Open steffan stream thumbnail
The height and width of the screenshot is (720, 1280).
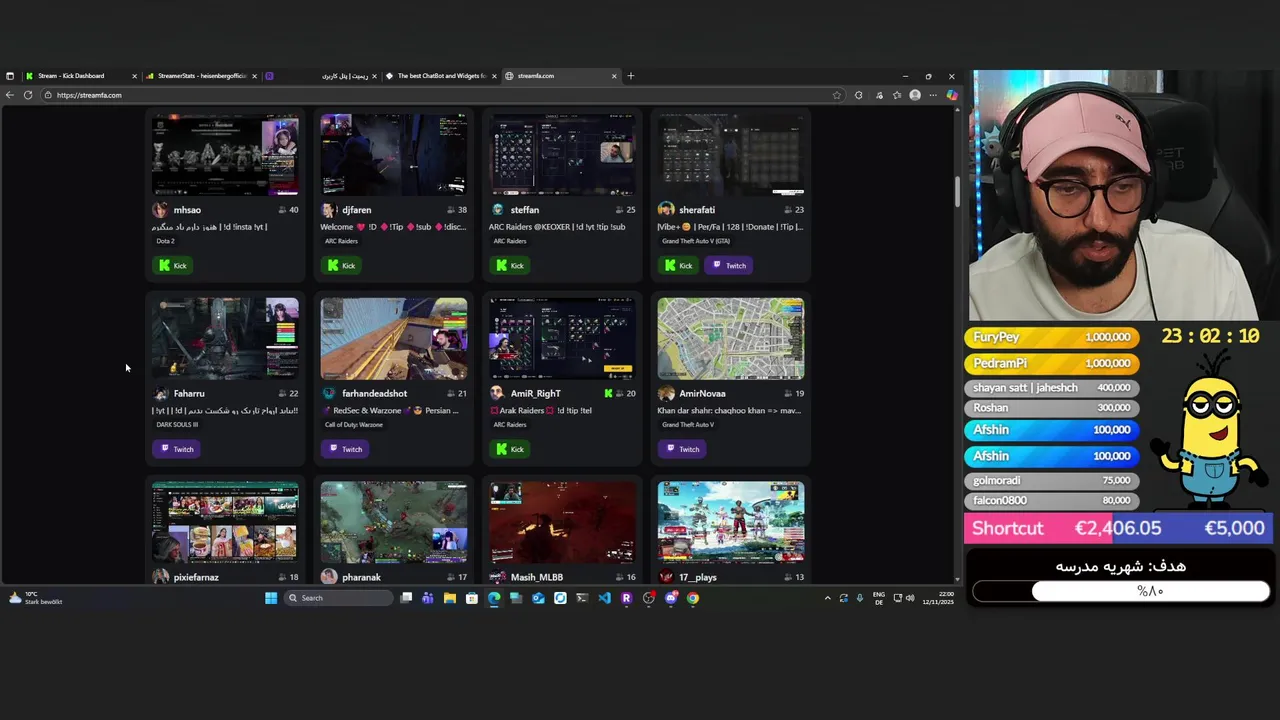coord(562,155)
